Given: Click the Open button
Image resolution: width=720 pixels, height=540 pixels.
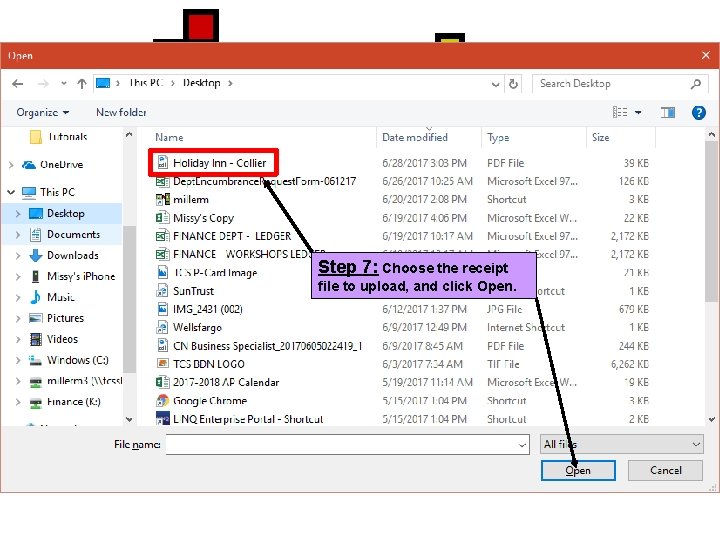Looking at the screenshot, I should (578, 471).
